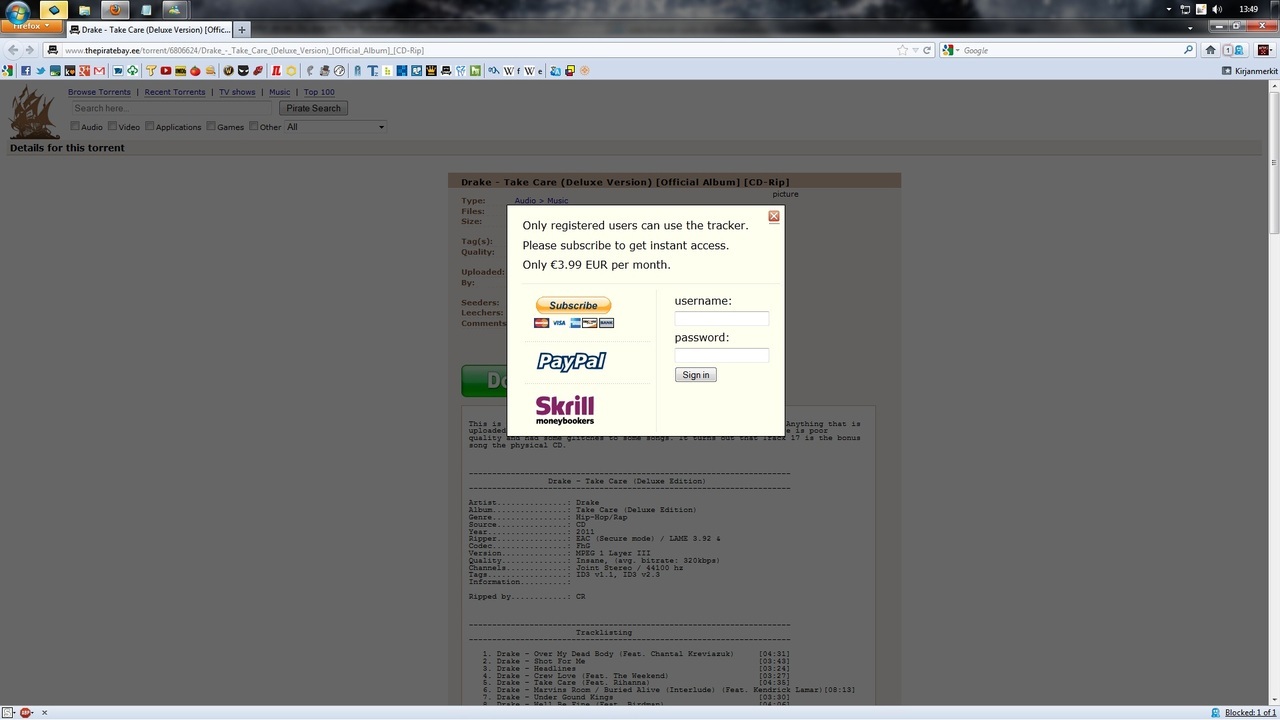
Task: Tick the Applications checkbox
Action: [x=149, y=126]
